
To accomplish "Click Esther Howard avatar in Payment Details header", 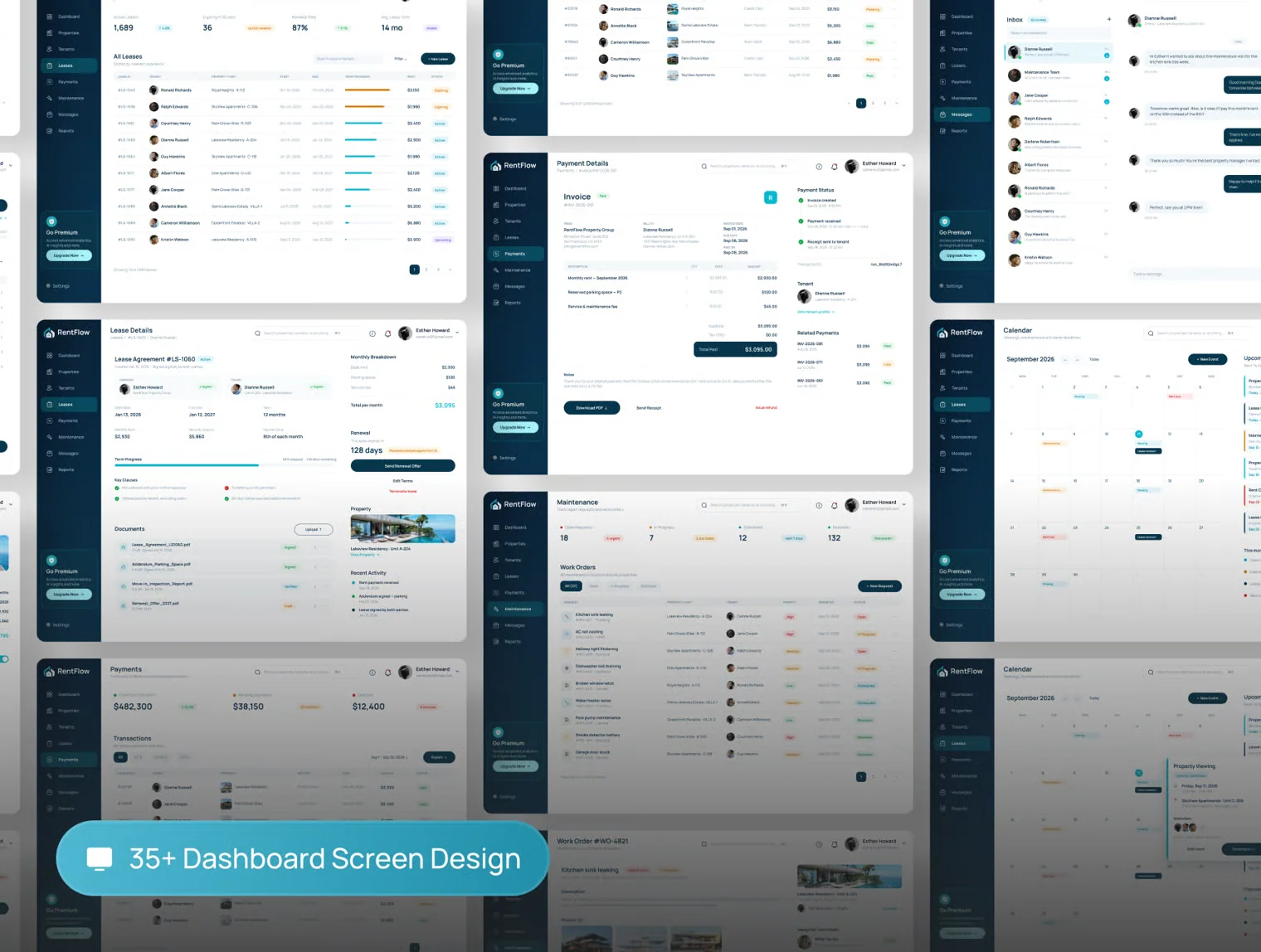I will coord(851,167).
